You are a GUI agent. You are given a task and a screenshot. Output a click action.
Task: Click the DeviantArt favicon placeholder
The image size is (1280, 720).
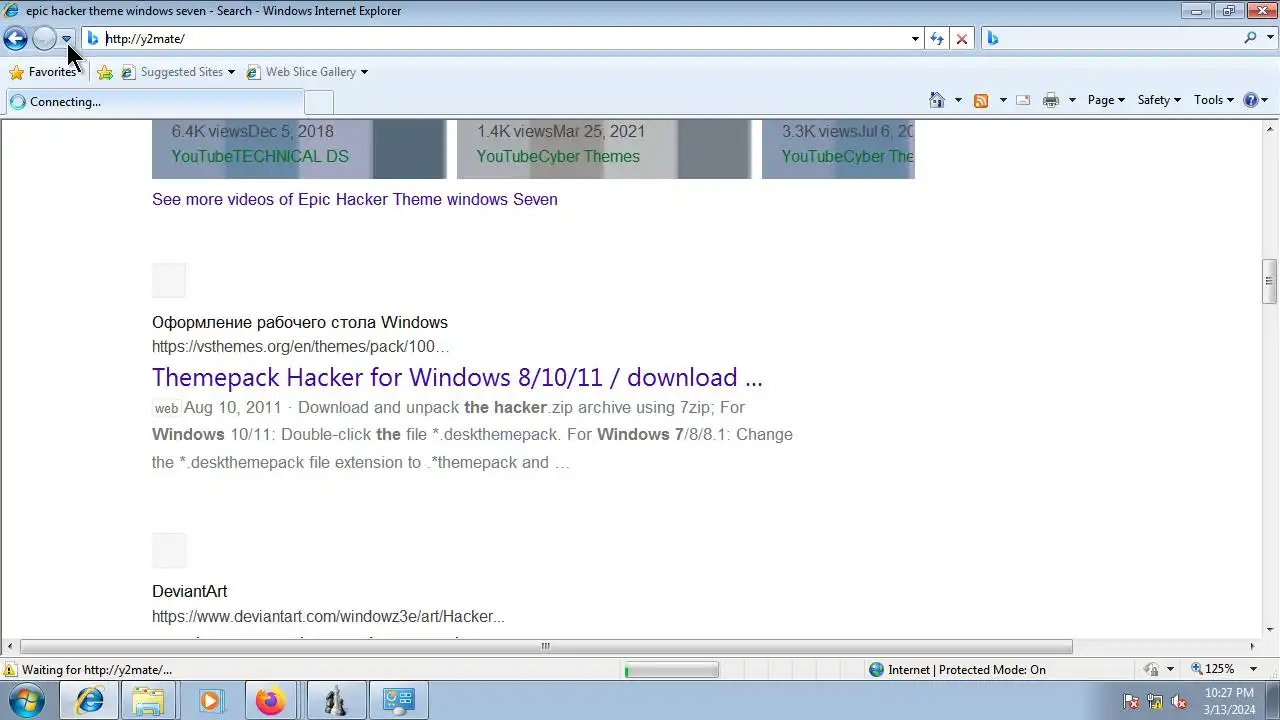[x=169, y=550]
